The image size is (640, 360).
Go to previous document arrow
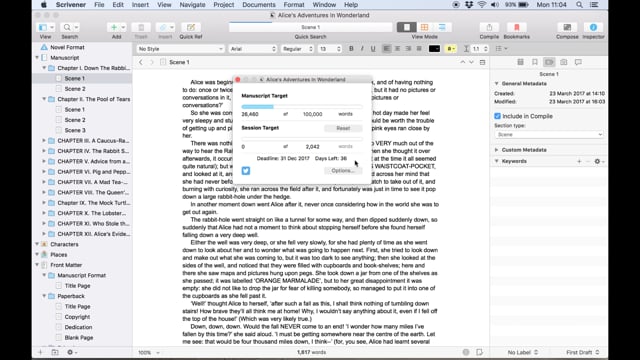[462, 62]
